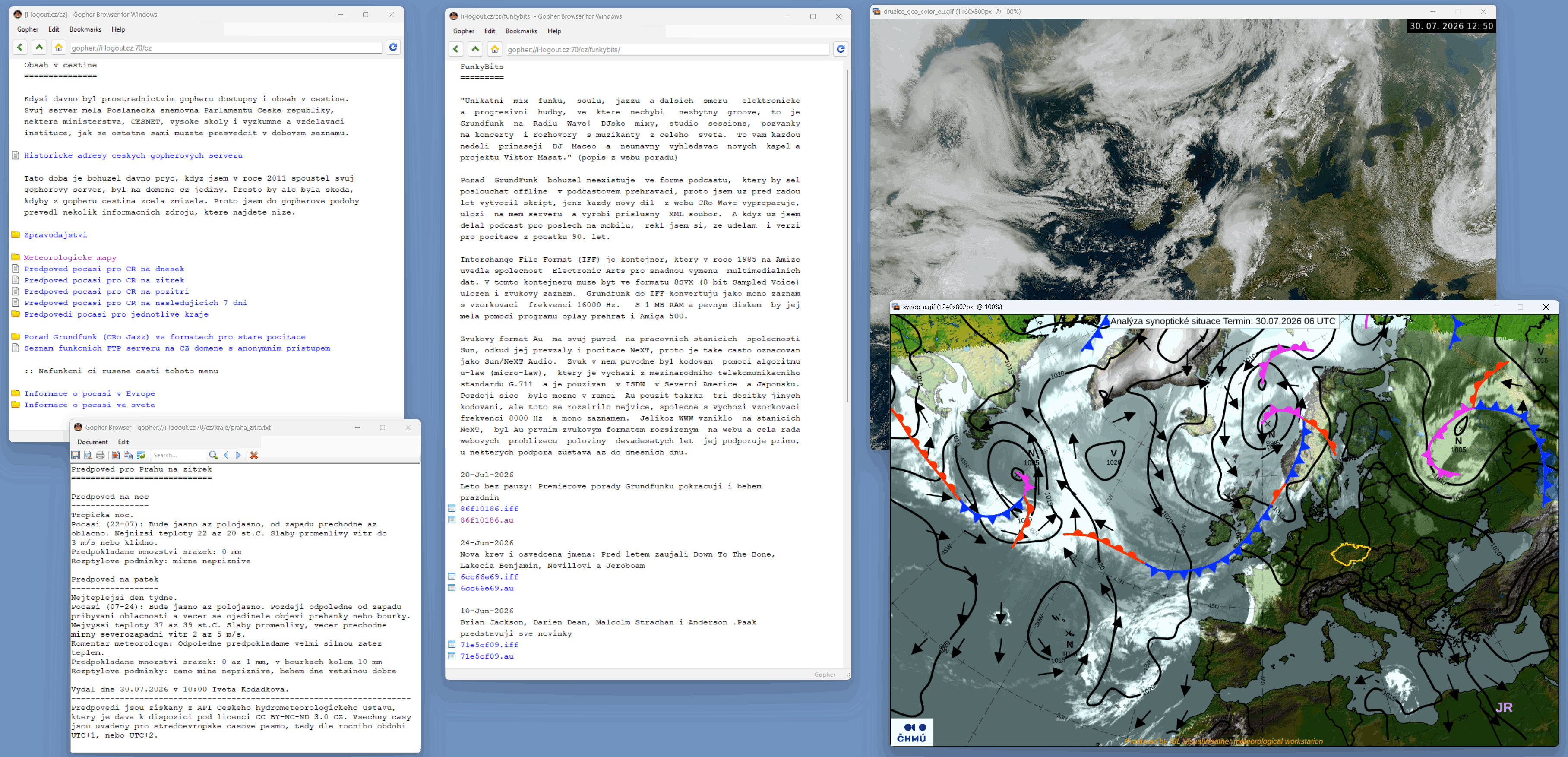Click the document icon beside Seznam funkcnich FTP serveru
The image size is (1568, 757).
coord(16,348)
